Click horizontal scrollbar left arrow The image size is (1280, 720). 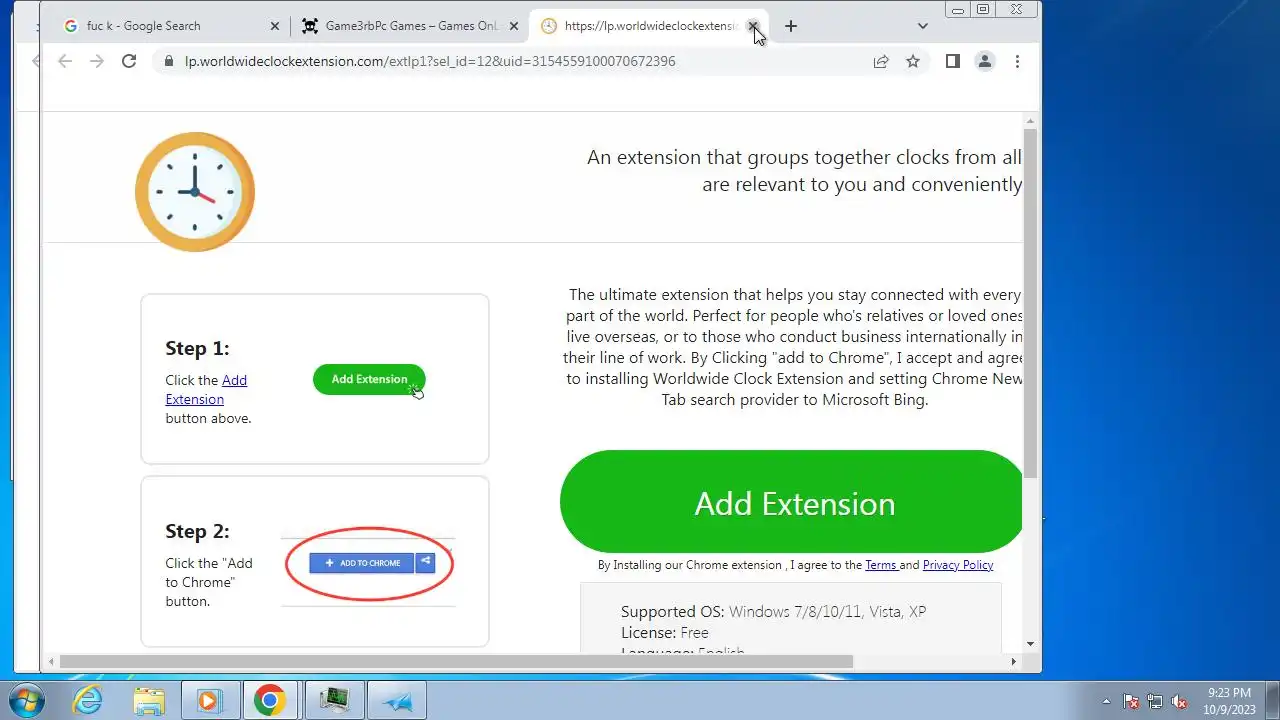[51, 661]
